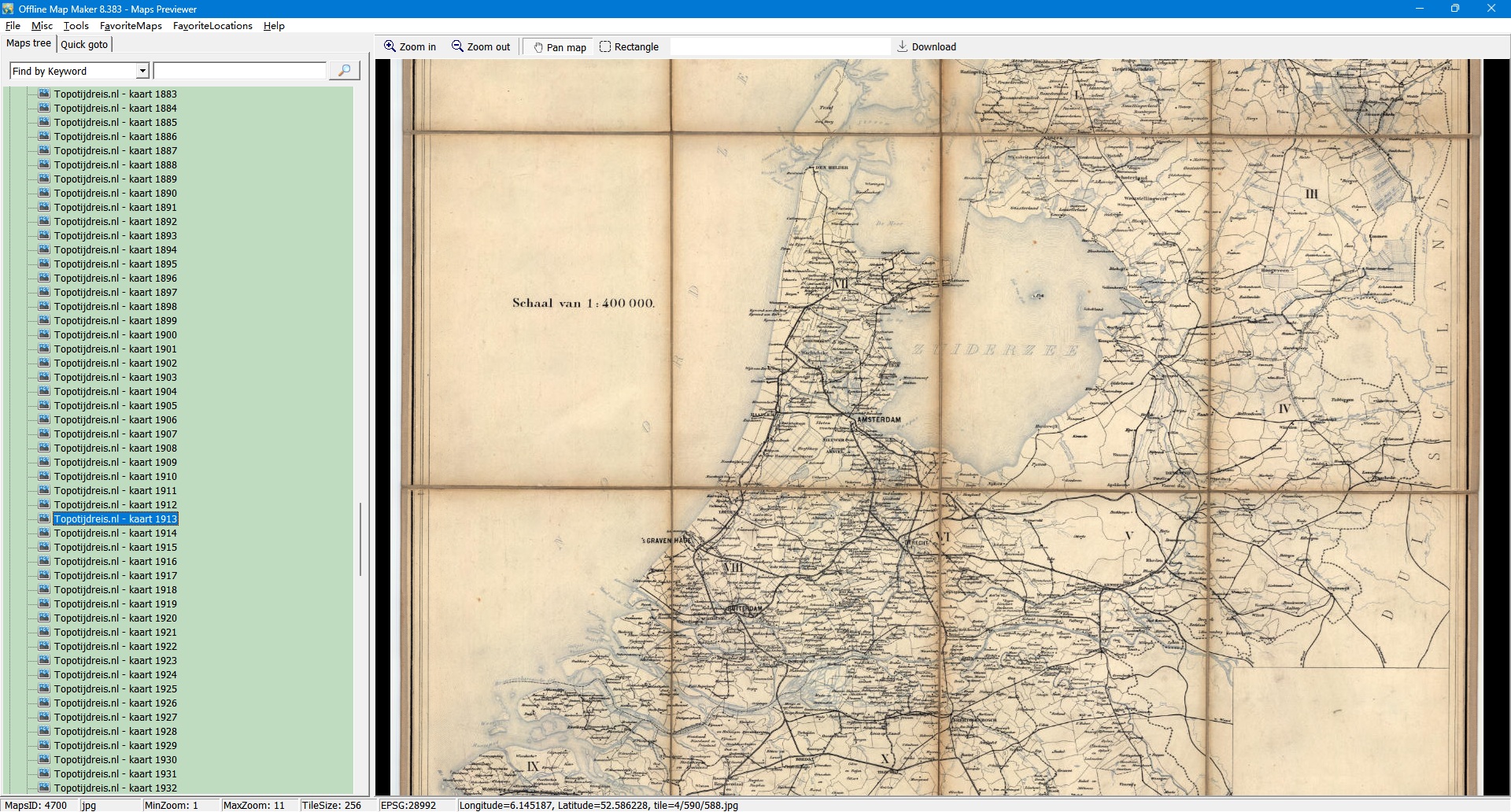Select Topotijdreis.nl kaart 1914 in tree
This screenshot has width=1511, height=812.
[x=115, y=533]
